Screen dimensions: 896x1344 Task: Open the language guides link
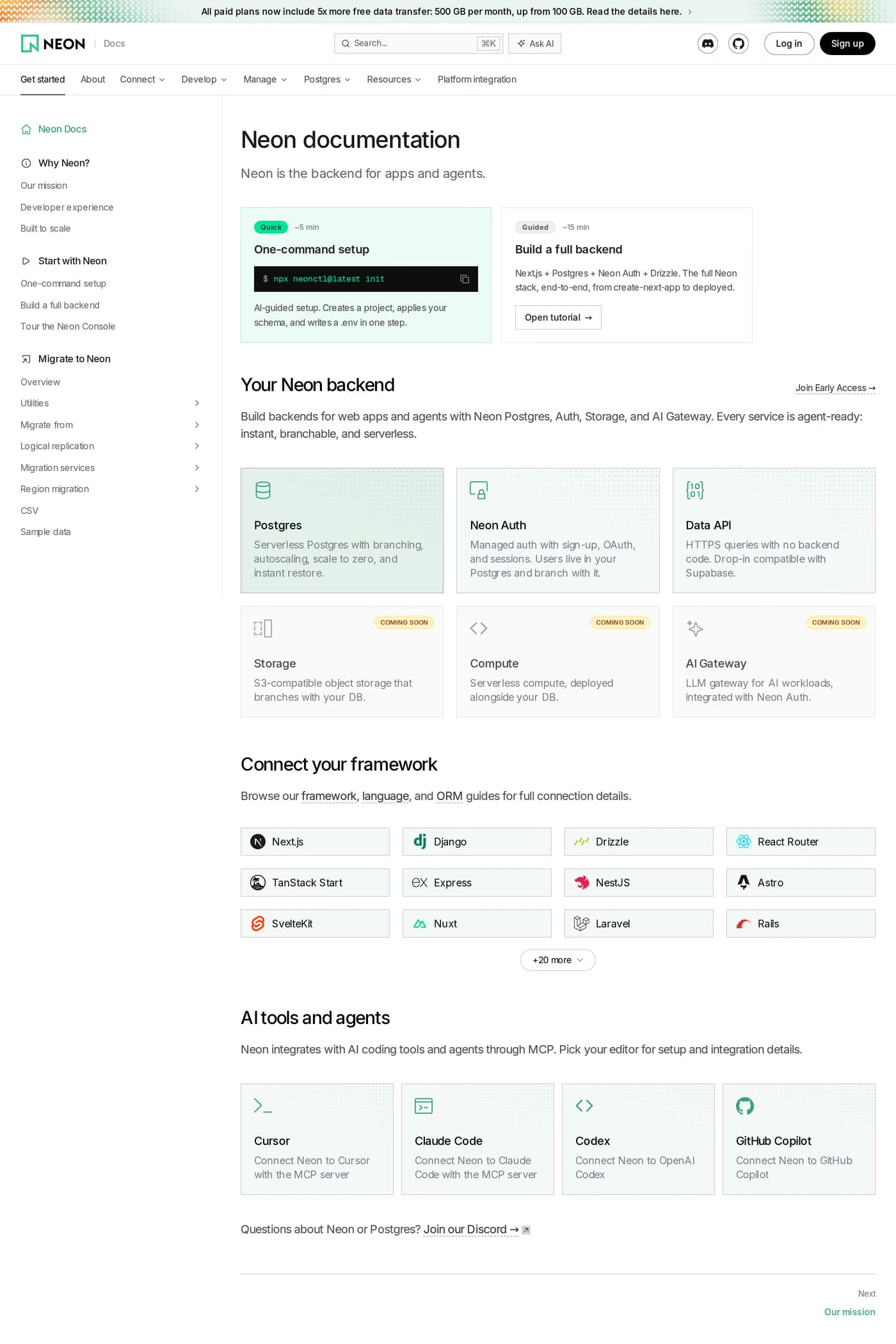coord(385,796)
